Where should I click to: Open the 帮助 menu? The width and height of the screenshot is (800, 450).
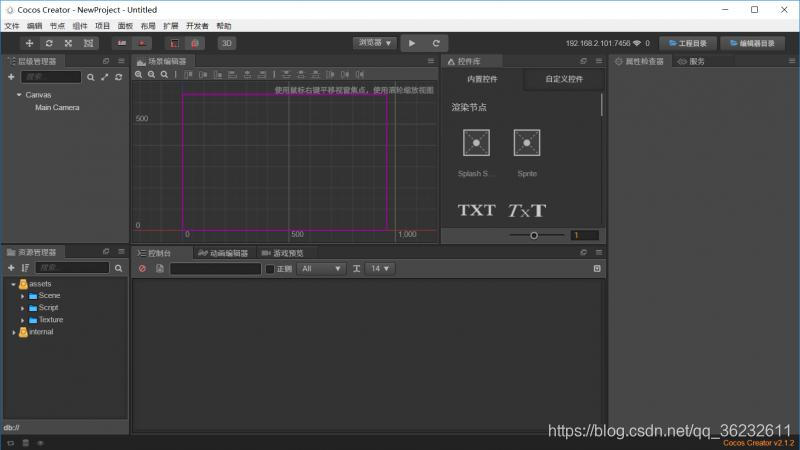point(224,26)
